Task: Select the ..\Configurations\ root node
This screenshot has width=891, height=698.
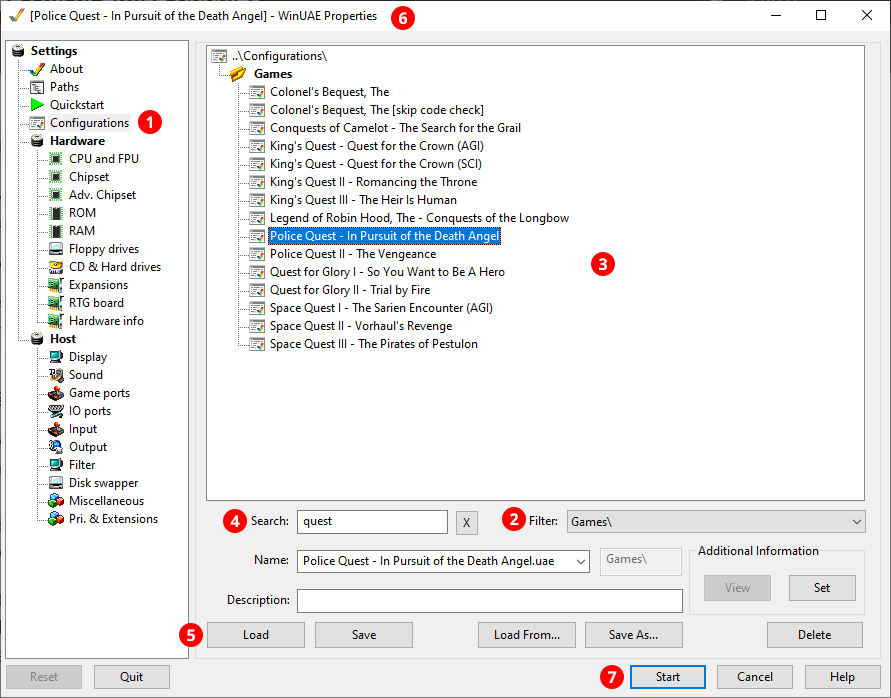Action: point(279,56)
